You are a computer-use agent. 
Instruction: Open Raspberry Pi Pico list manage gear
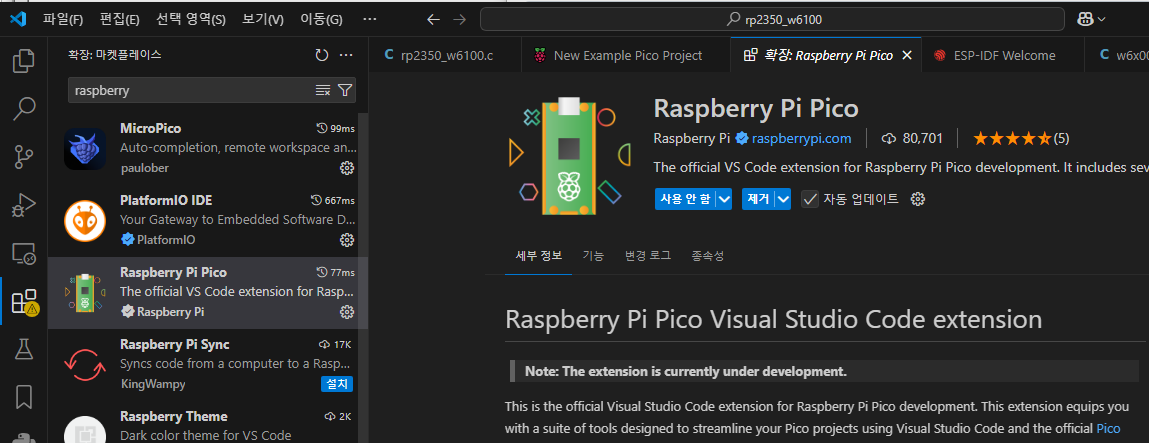(347, 311)
